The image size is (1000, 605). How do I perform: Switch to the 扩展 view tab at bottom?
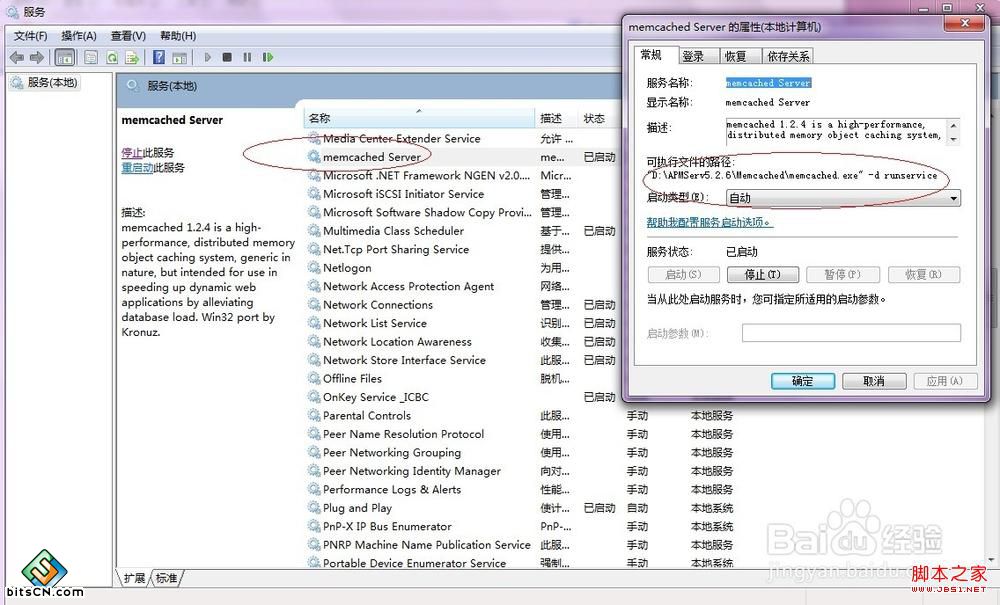point(135,578)
